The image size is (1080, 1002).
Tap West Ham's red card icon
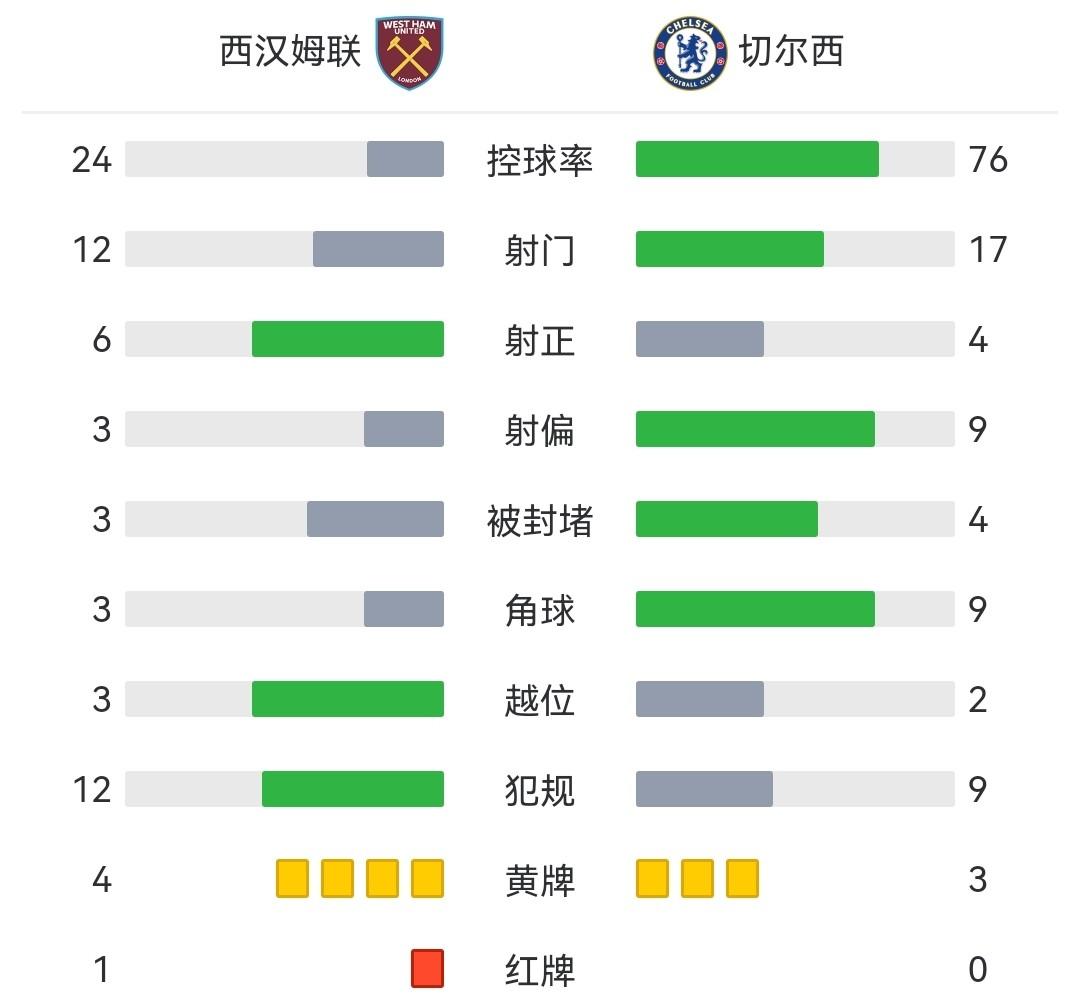click(427, 968)
